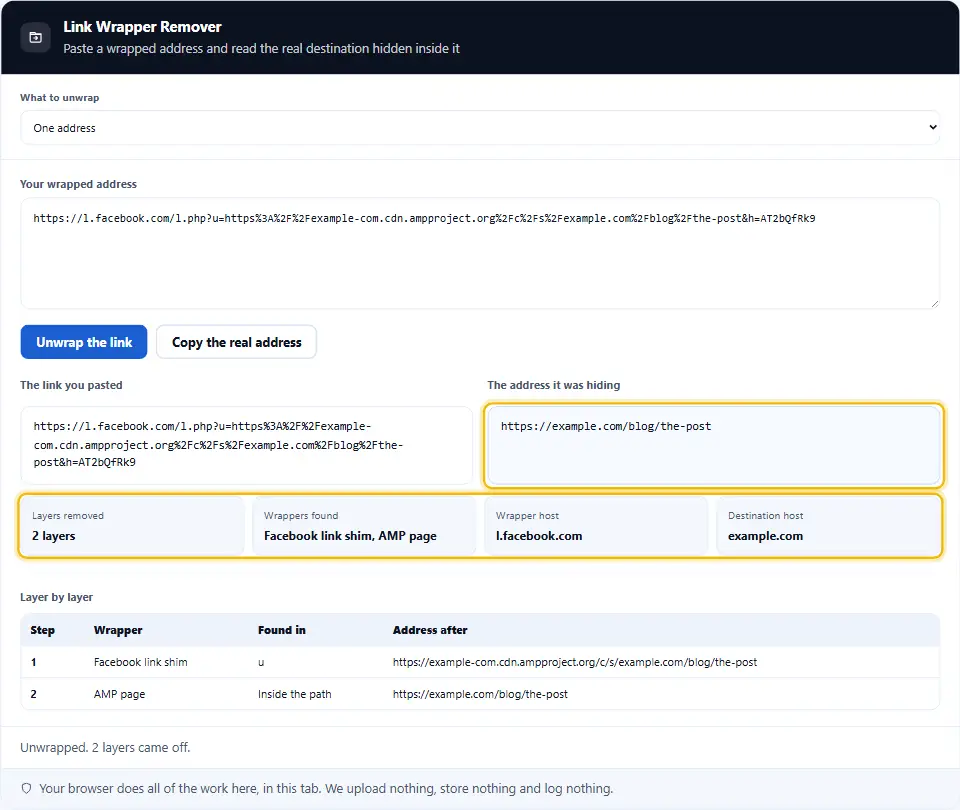This screenshot has width=960, height=810.
Task: Click step number 1 in the table
Action: [34, 662]
